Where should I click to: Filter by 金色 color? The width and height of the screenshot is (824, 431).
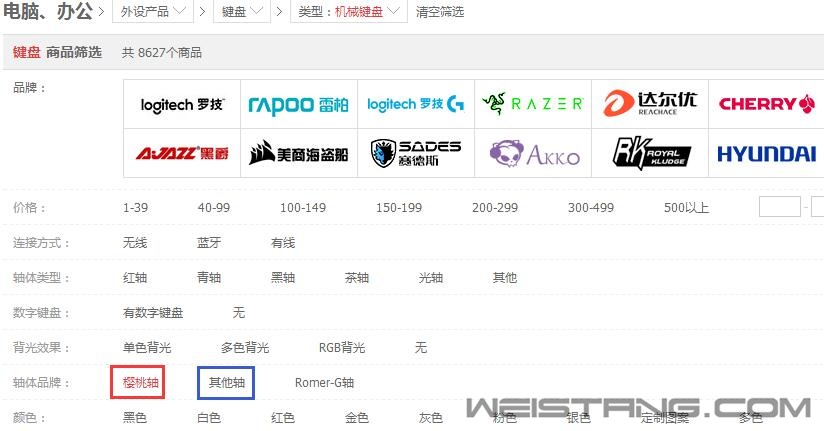point(357,418)
